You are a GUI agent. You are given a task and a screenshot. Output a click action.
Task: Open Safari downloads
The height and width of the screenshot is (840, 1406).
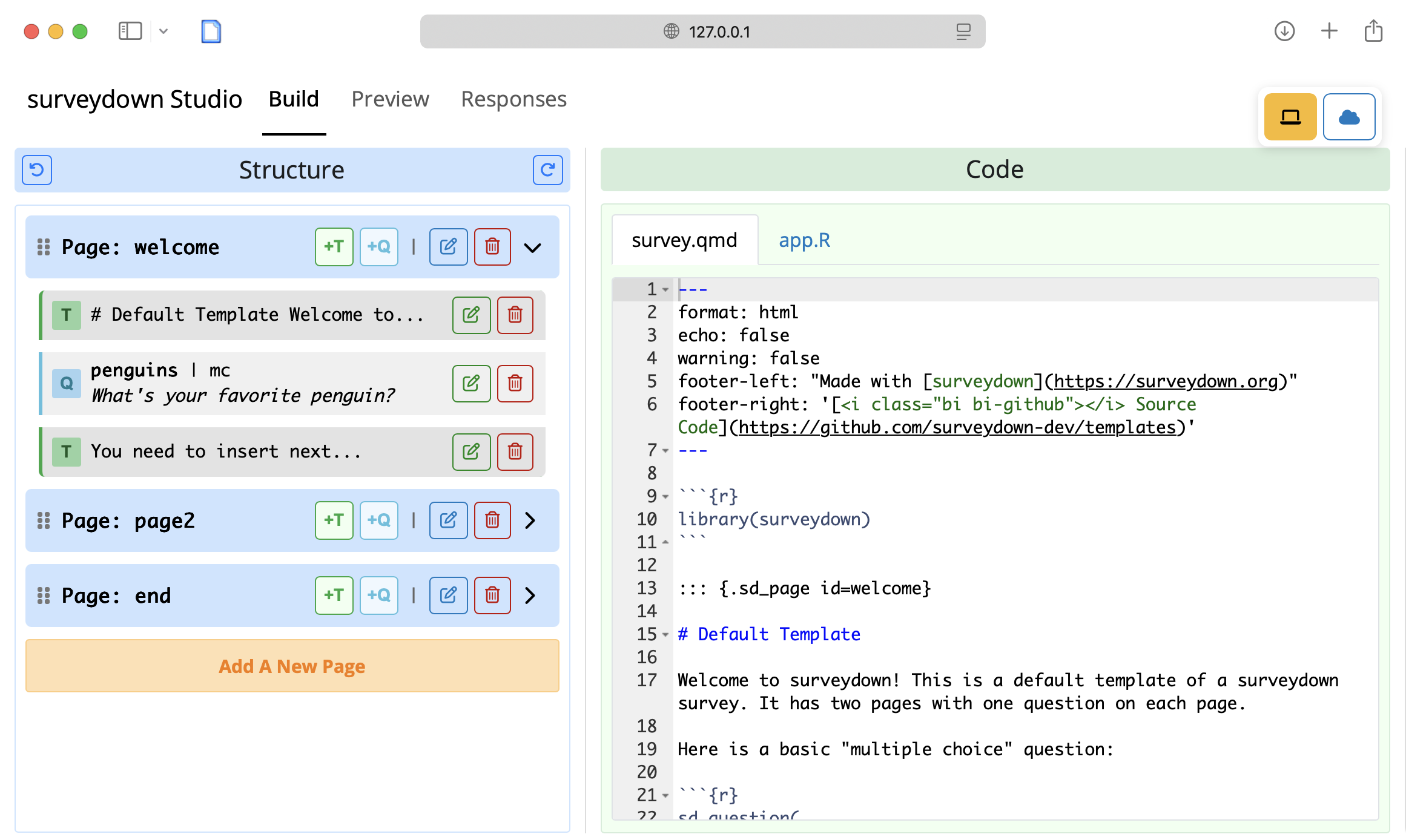1284,31
